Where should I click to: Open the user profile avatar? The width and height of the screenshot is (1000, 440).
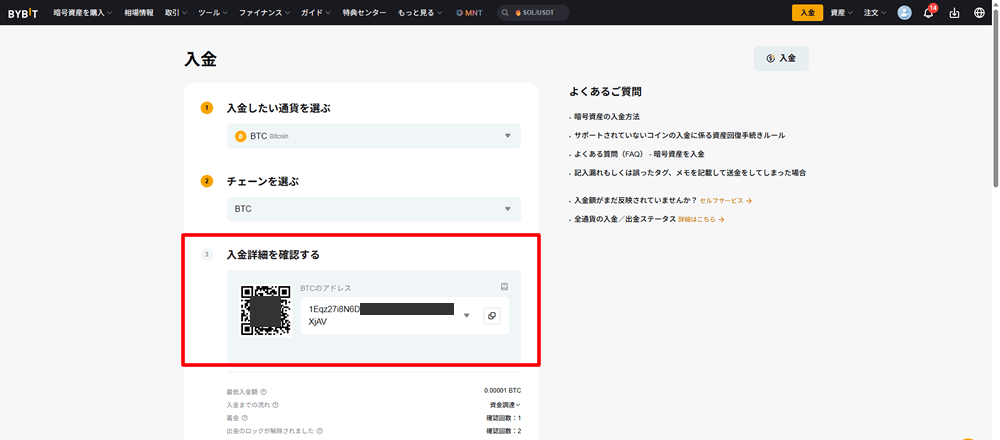(x=905, y=13)
